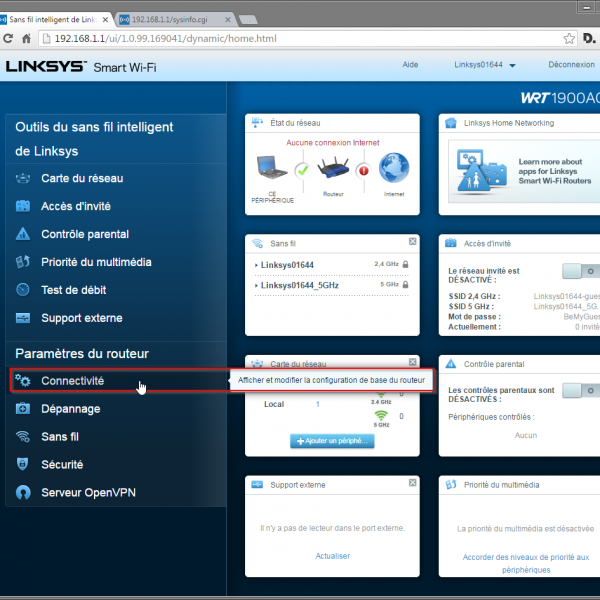
Task: Open Carte du réseau tool icon
Action: 23,179
